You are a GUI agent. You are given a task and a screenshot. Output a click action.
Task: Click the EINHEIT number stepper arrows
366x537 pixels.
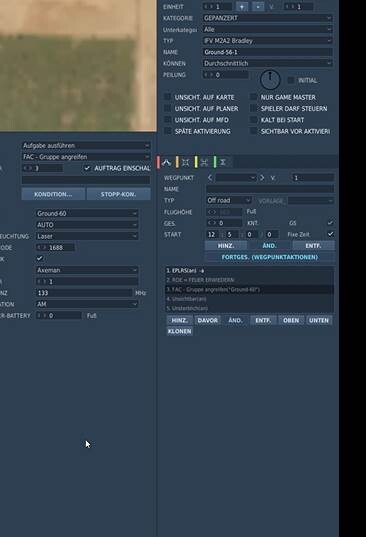point(208,7)
